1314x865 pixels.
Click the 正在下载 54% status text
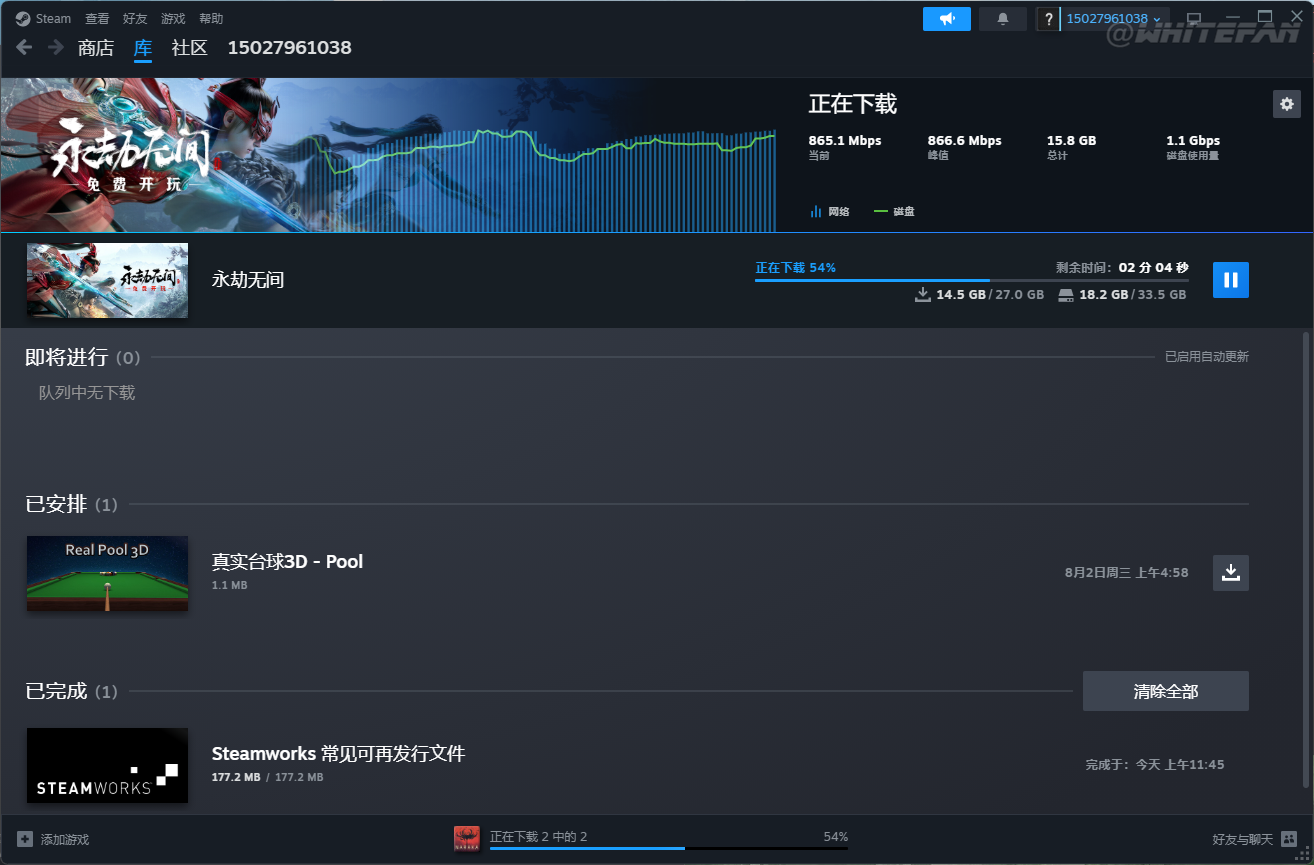point(796,268)
